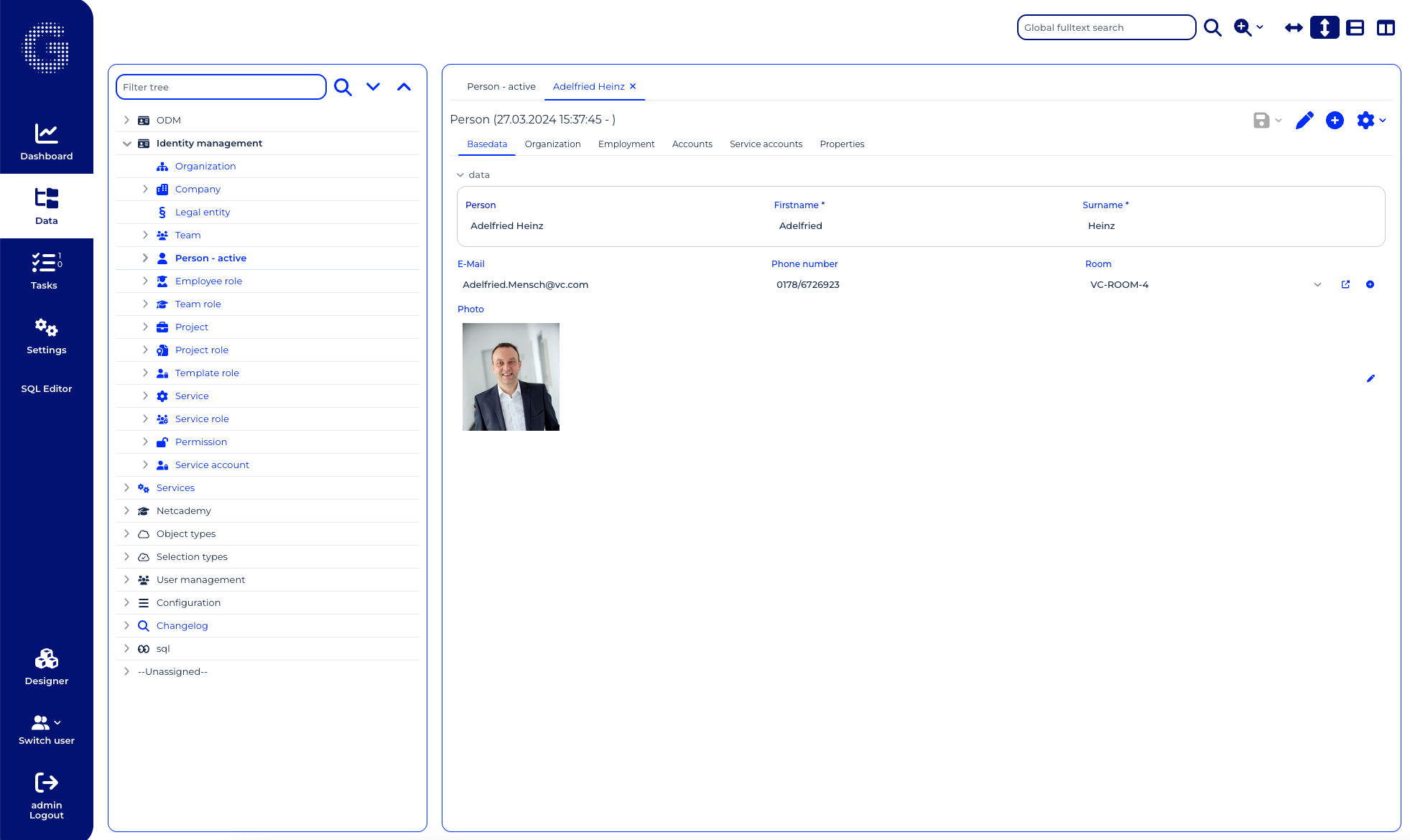Toggle vertical split layout button
The width and height of the screenshot is (1410, 840).
coord(1325,27)
